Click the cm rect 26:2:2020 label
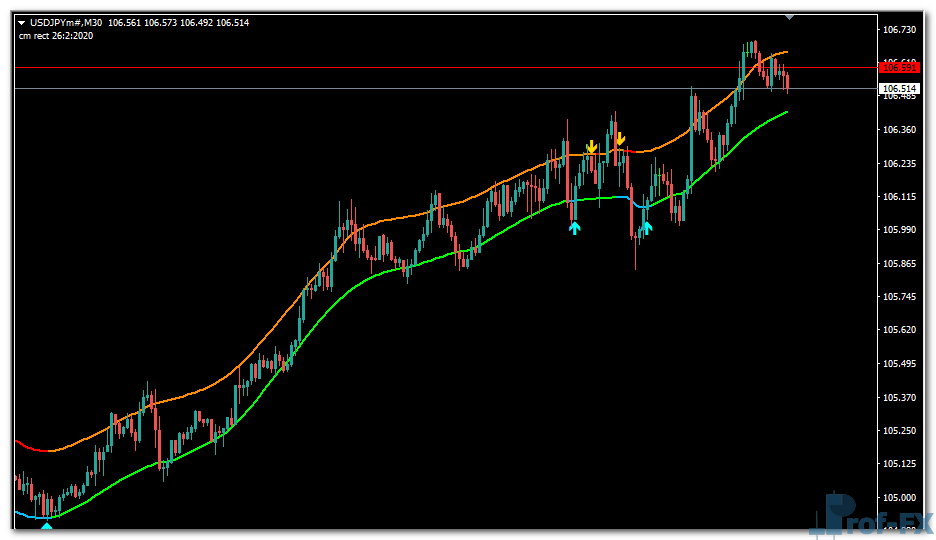Image resolution: width=936 pixels, height=540 pixels. [58, 36]
